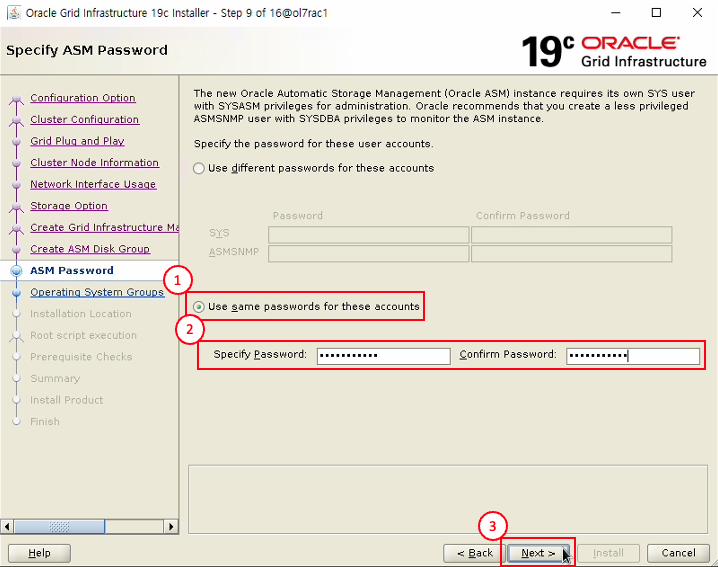
Task: Click the Confirm Password field at bottom
Action: click(632, 356)
